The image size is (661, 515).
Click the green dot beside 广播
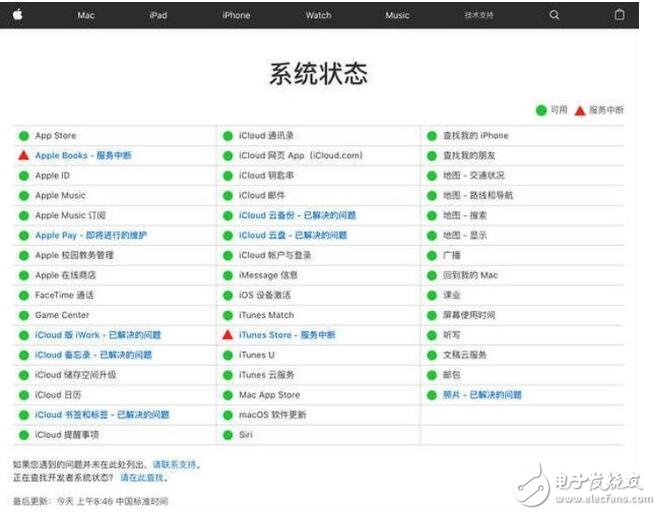click(432, 255)
